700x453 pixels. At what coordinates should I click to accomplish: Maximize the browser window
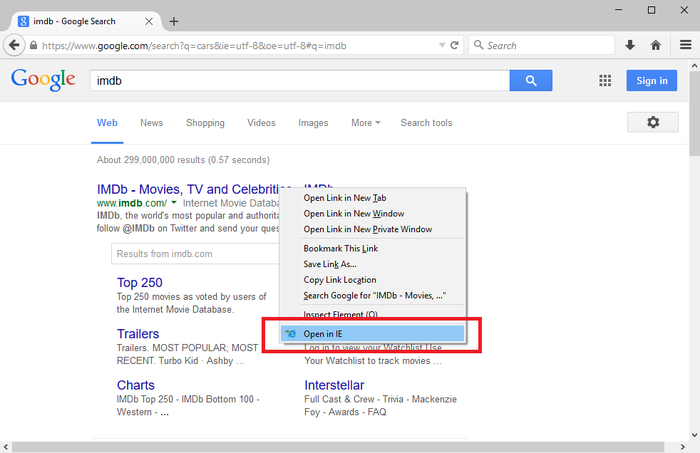point(651,10)
